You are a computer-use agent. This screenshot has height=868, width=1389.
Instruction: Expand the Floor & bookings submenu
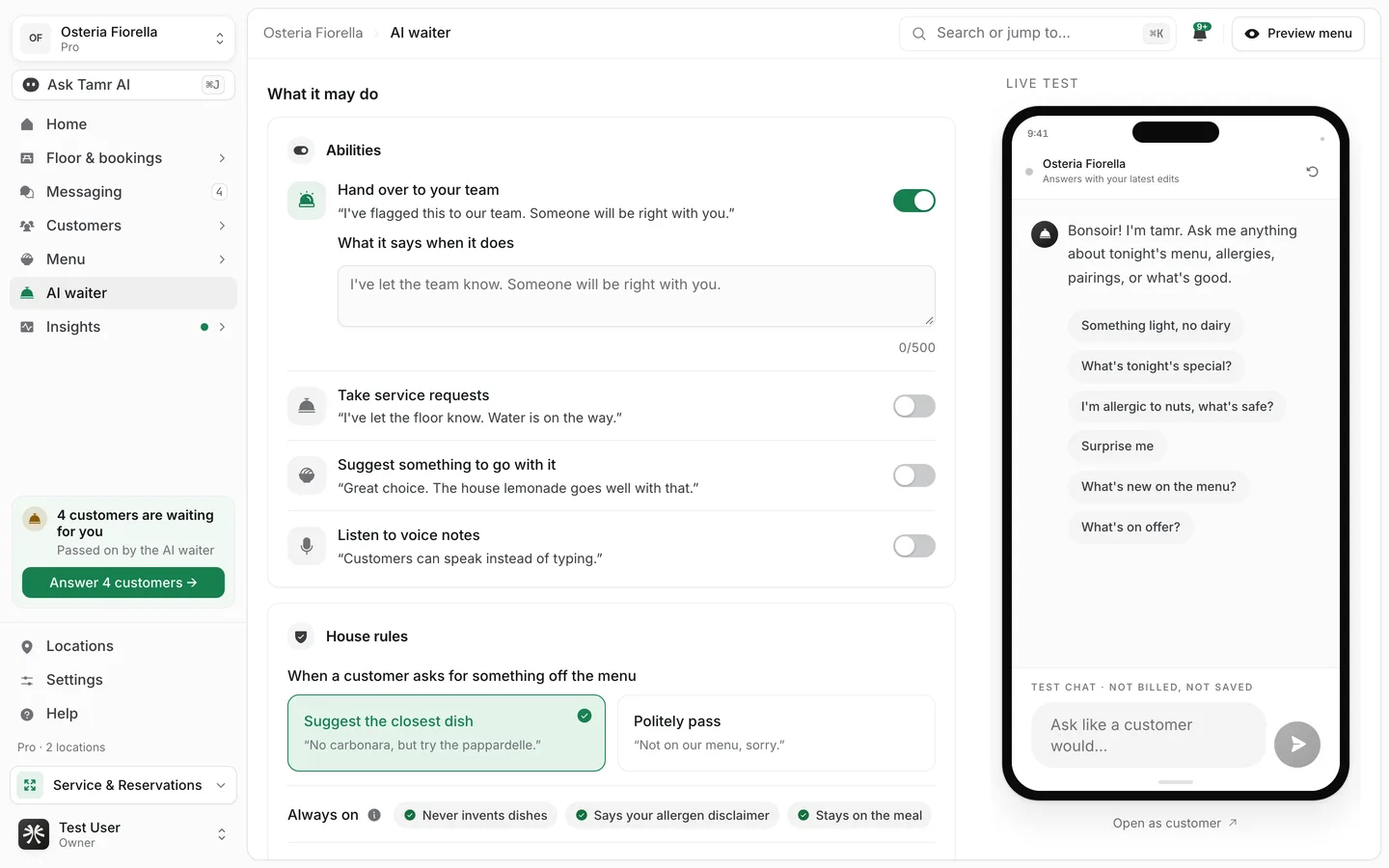pyautogui.click(x=123, y=158)
